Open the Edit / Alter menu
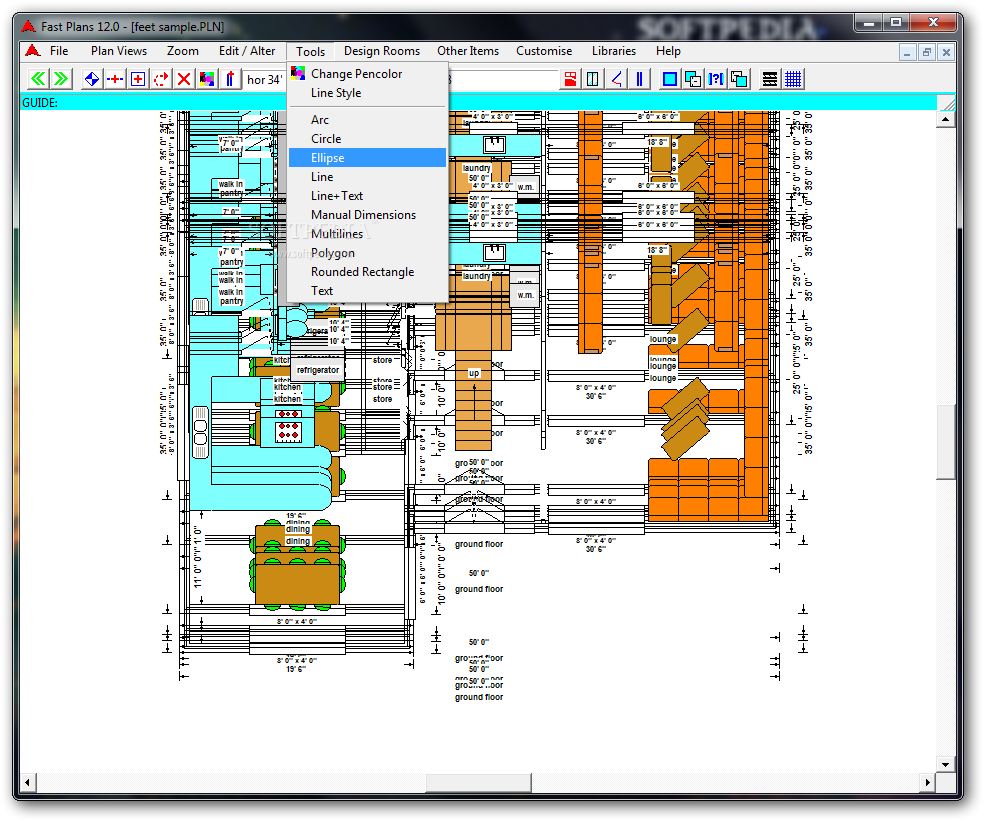Image resolution: width=984 pixels, height=821 pixels. (247, 51)
